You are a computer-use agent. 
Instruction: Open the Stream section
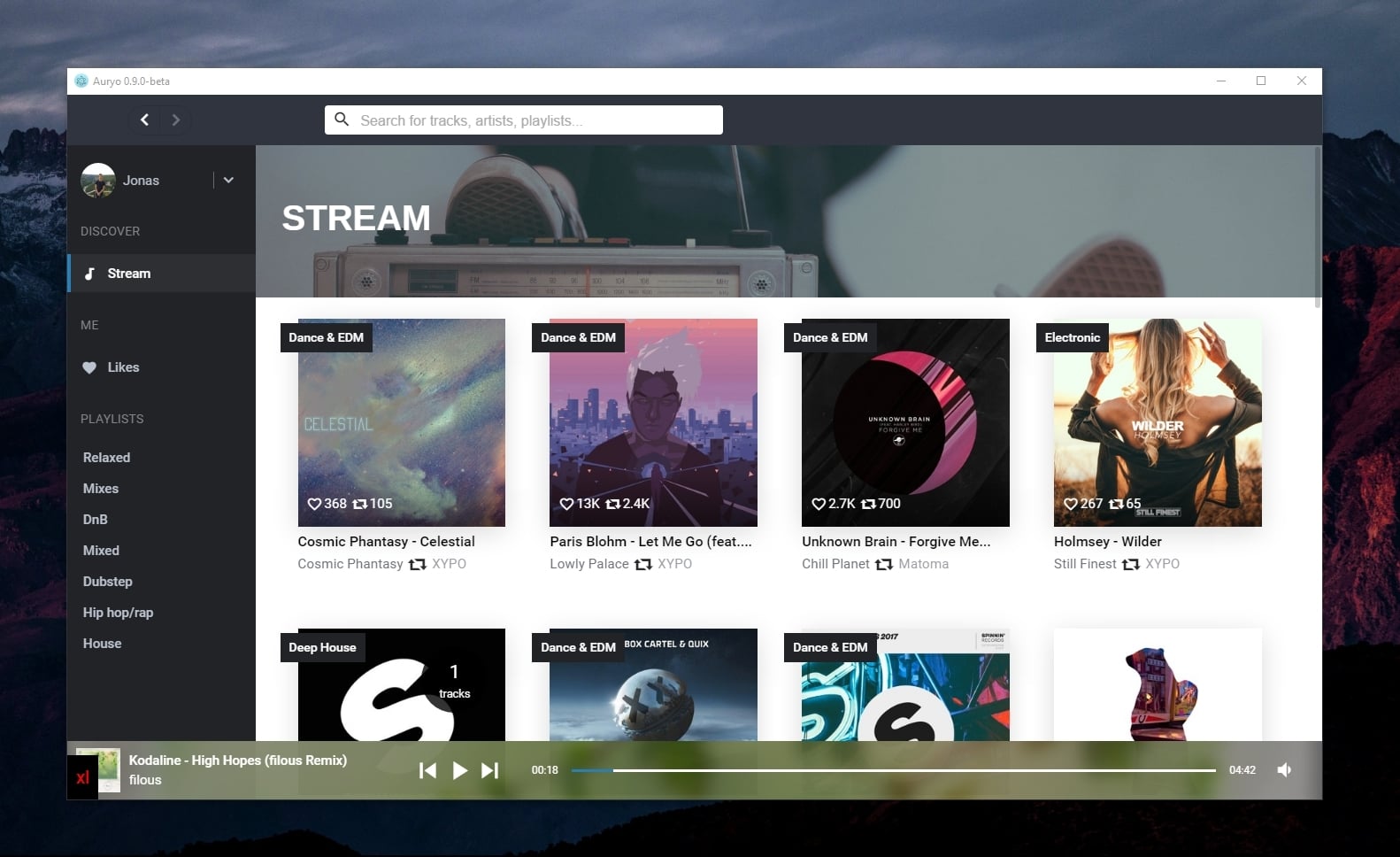click(x=161, y=274)
